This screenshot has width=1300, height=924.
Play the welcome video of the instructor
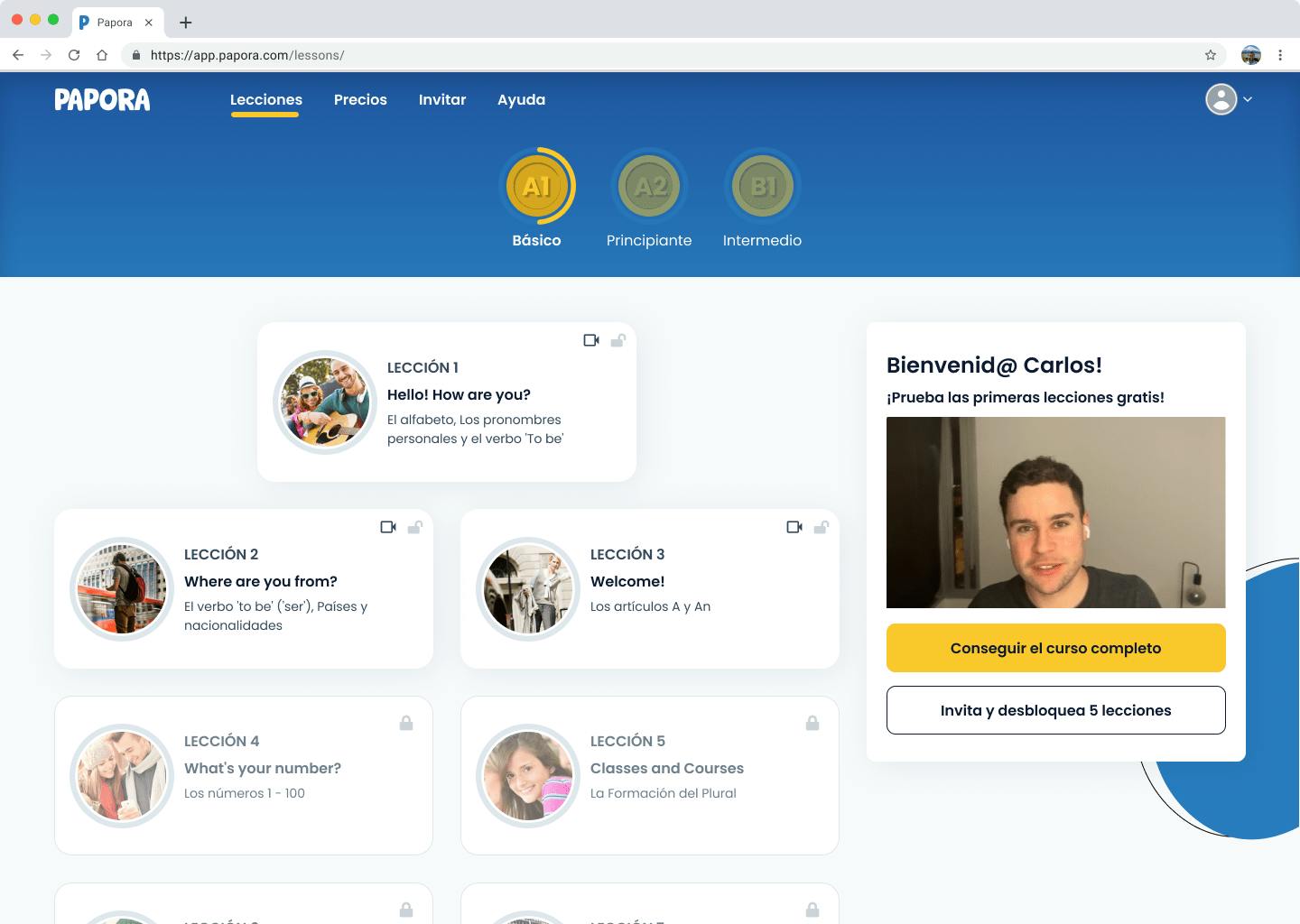(1056, 513)
